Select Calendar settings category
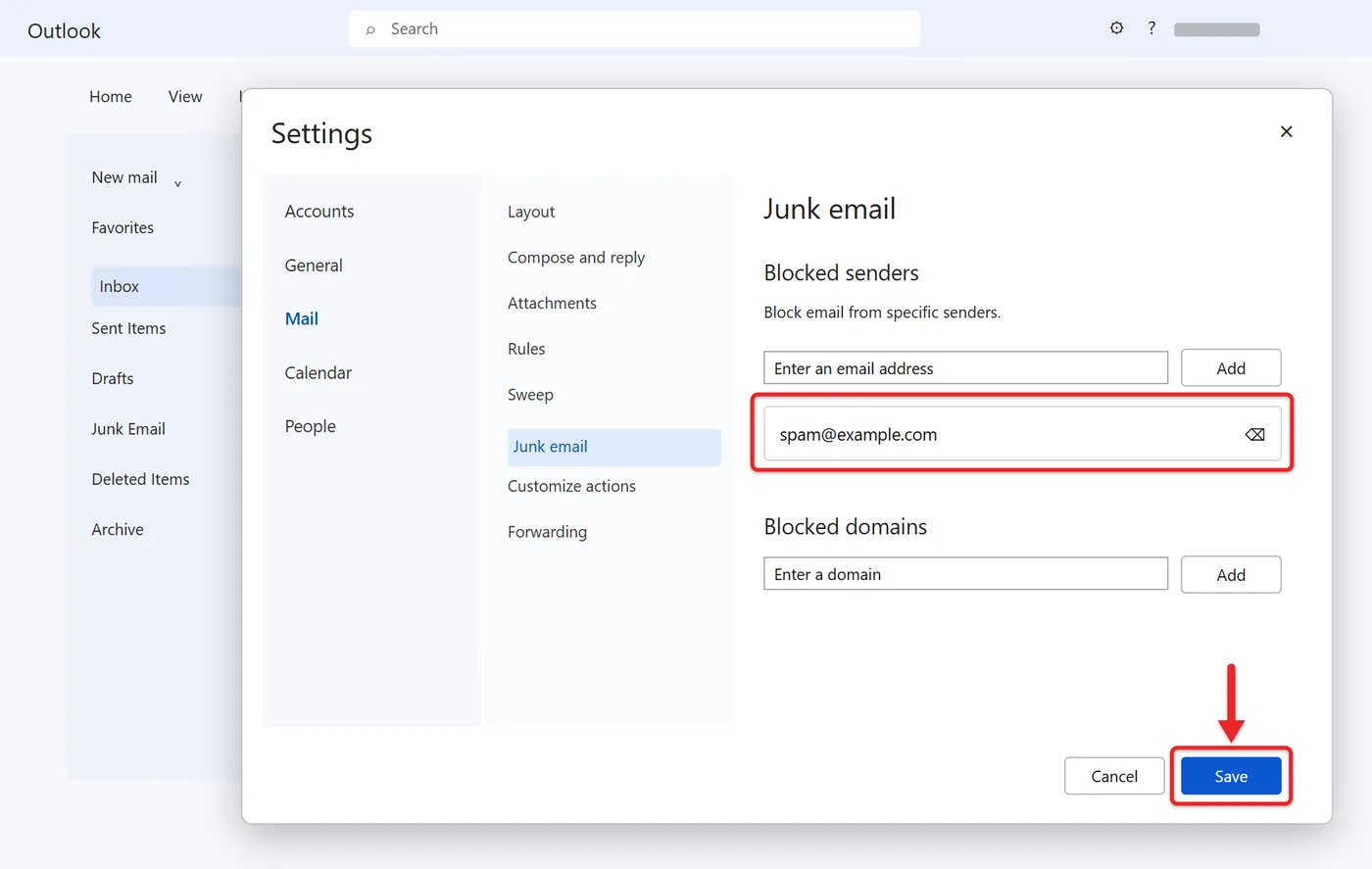The height and width of the screenshot is (869, 1372). [x=318, y=372]
